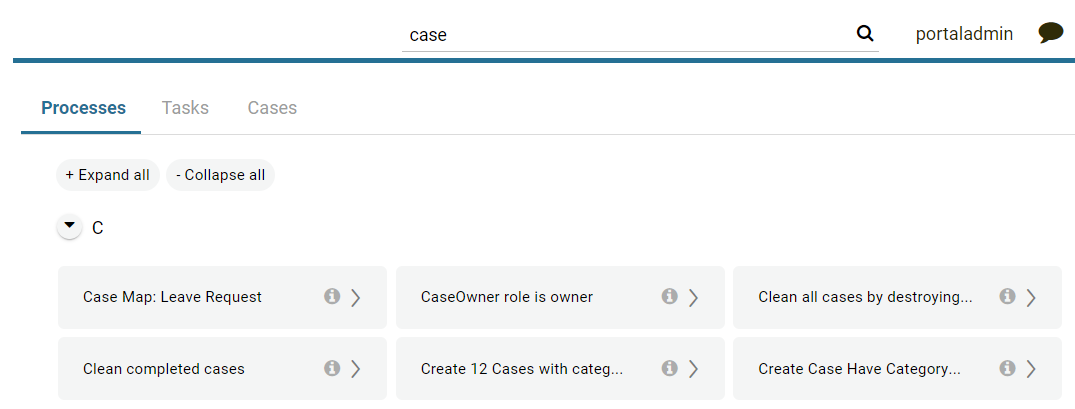Viewport: 1075px width, 409px height.
Task: Open the chat speech bubble icon
Action: 1050,33
